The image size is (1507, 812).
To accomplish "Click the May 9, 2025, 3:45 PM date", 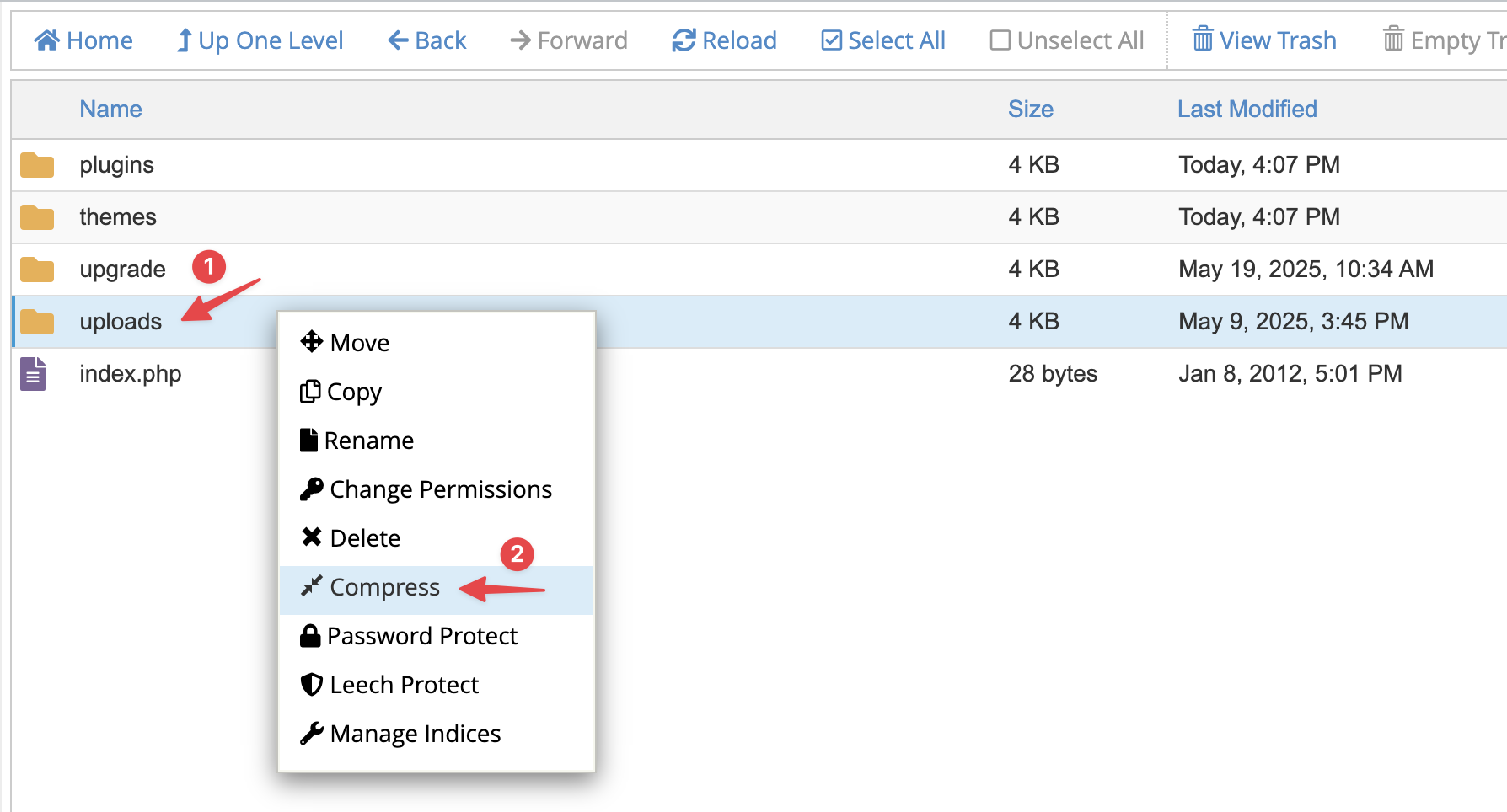I will [1294, 322].
